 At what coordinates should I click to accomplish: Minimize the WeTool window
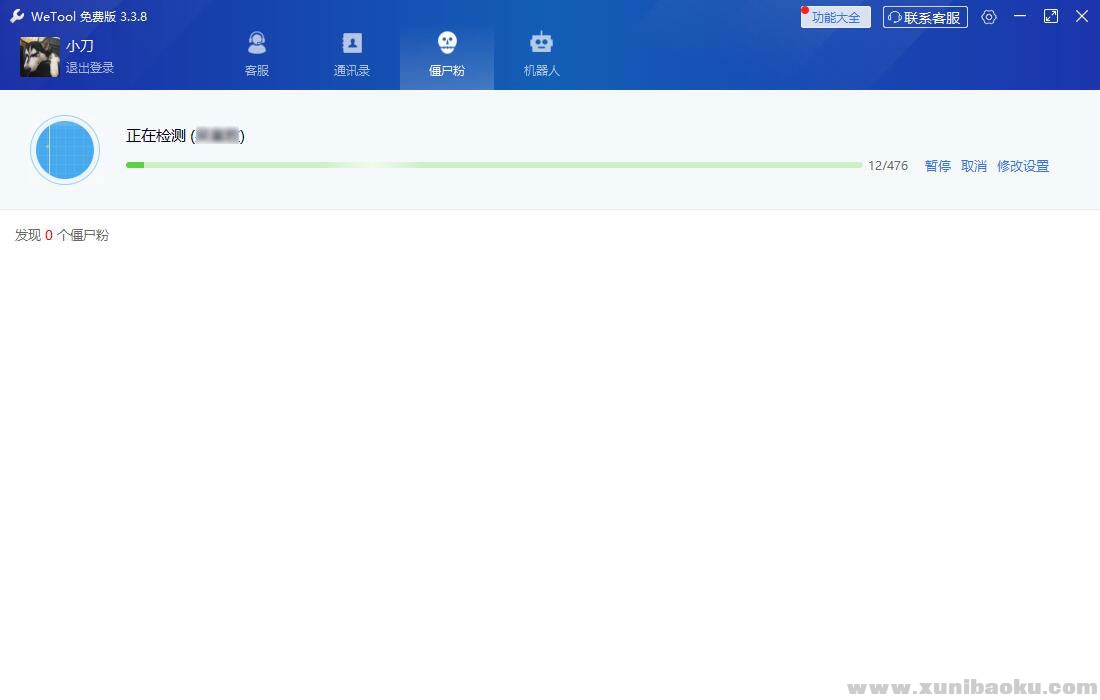pyautogui.click(x=1020, y=16)
